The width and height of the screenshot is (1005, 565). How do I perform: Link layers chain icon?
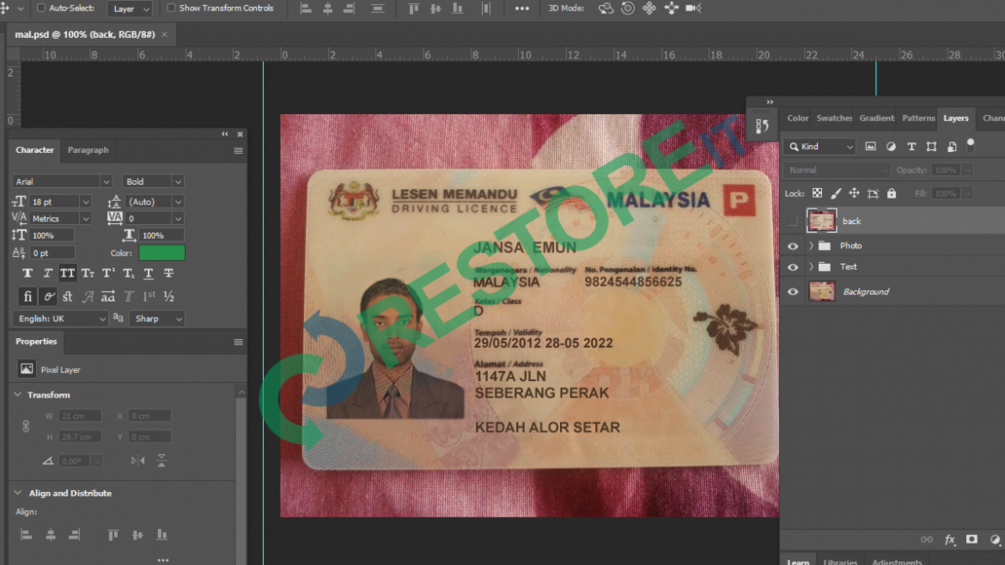927,539
